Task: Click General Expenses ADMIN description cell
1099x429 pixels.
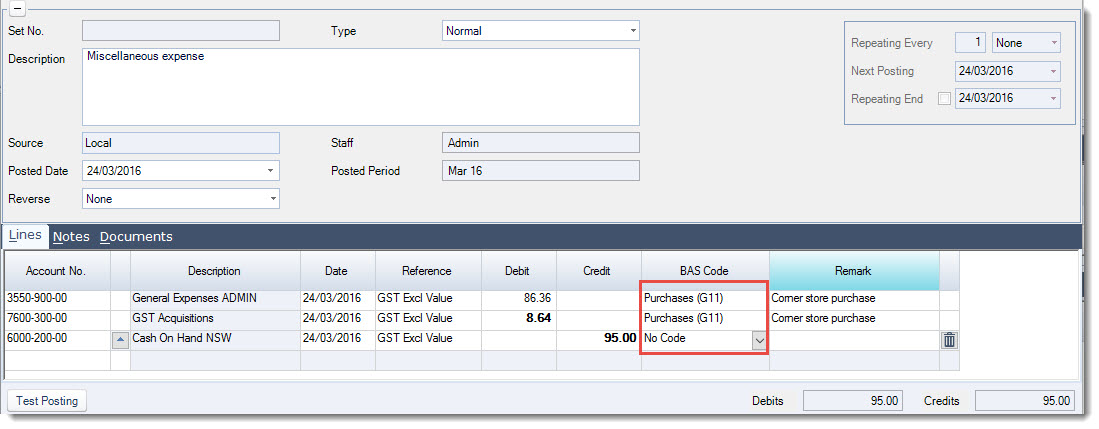Action: pos(214,299)
